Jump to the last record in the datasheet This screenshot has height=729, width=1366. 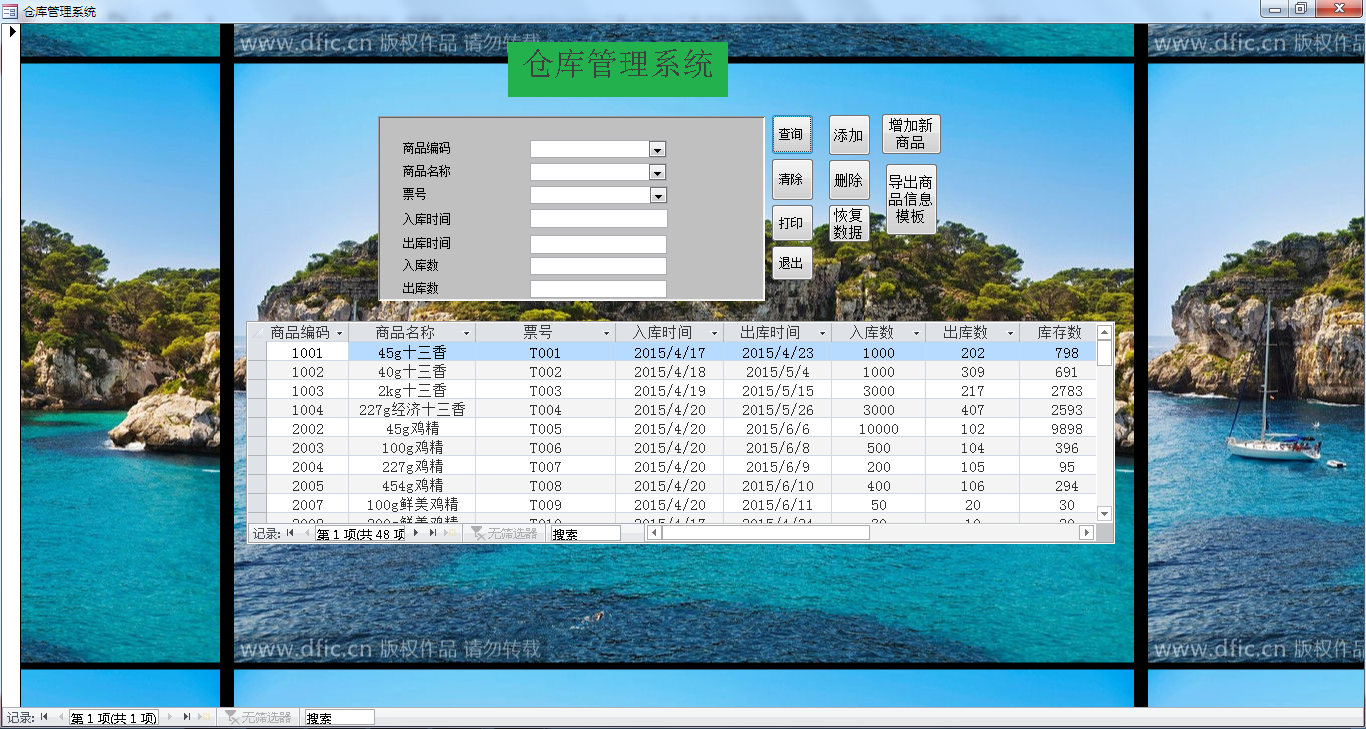coord(432,533)
